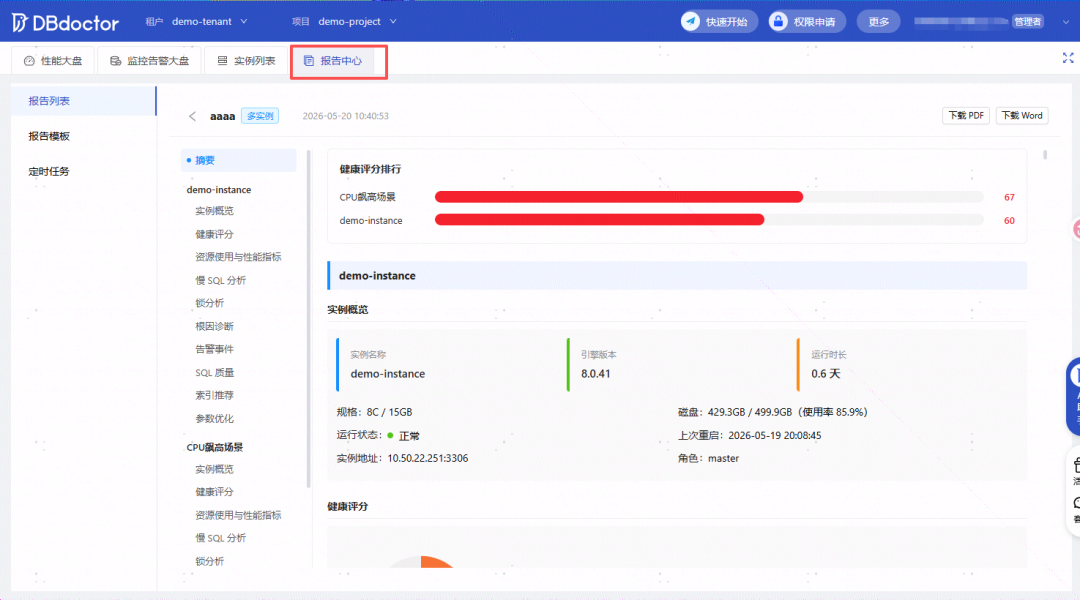
Task: Open the 实例列表 tab
Action: [247, 61]
